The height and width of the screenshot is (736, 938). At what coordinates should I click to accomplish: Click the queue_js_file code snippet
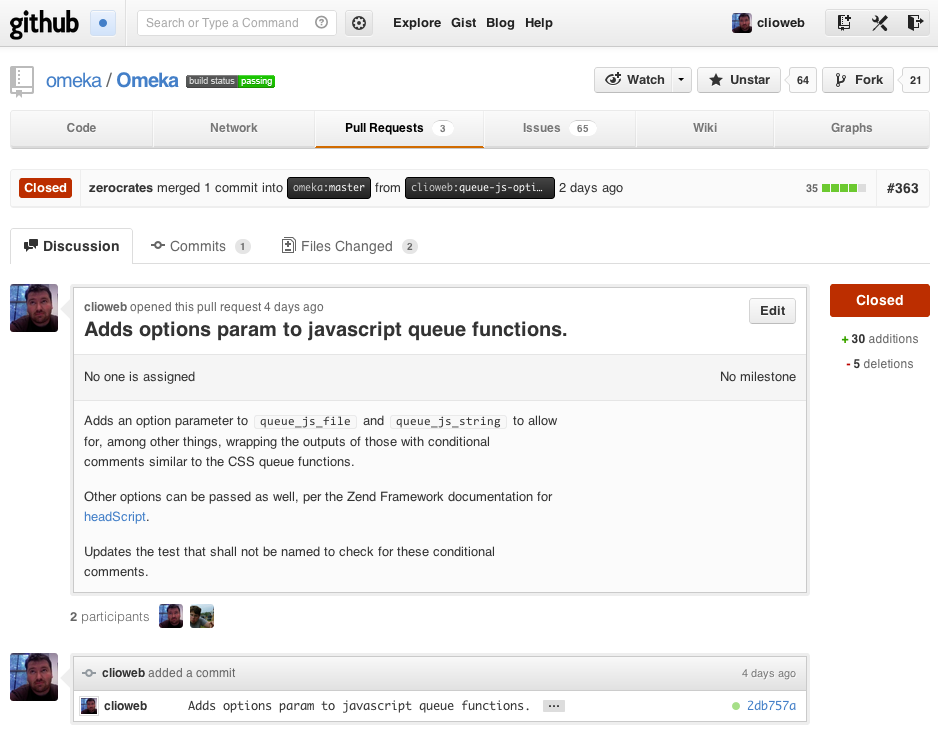point(305,421)
